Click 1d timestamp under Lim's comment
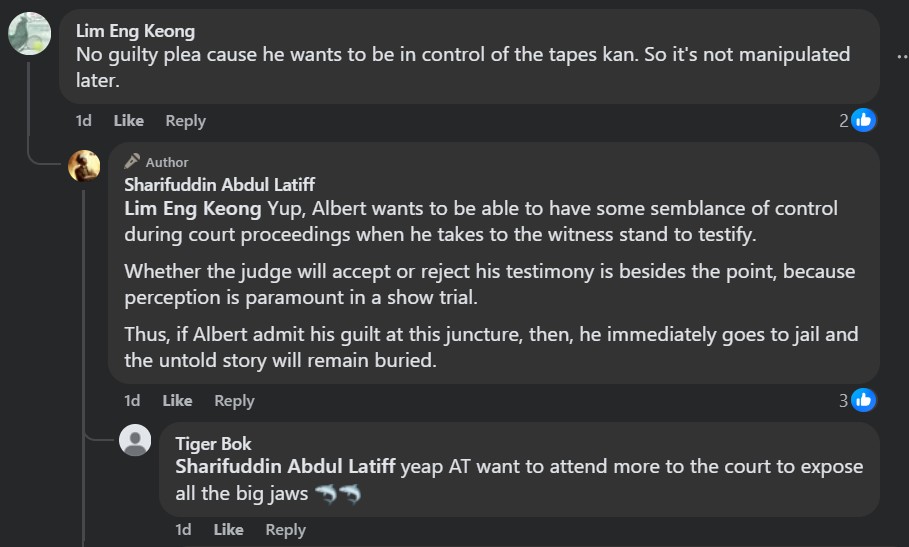 pos(84,120)
